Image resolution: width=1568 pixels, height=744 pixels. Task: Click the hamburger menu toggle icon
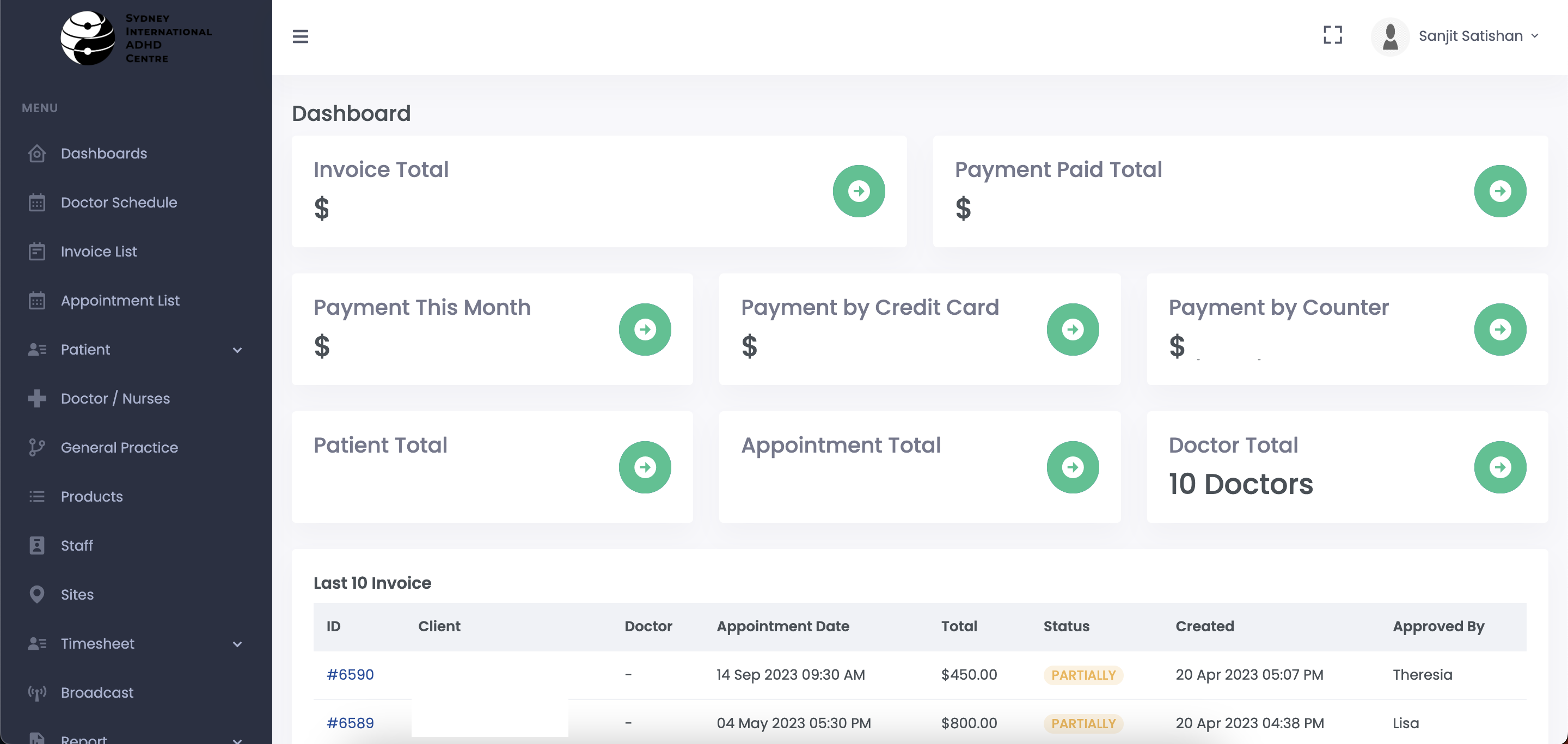300,36
